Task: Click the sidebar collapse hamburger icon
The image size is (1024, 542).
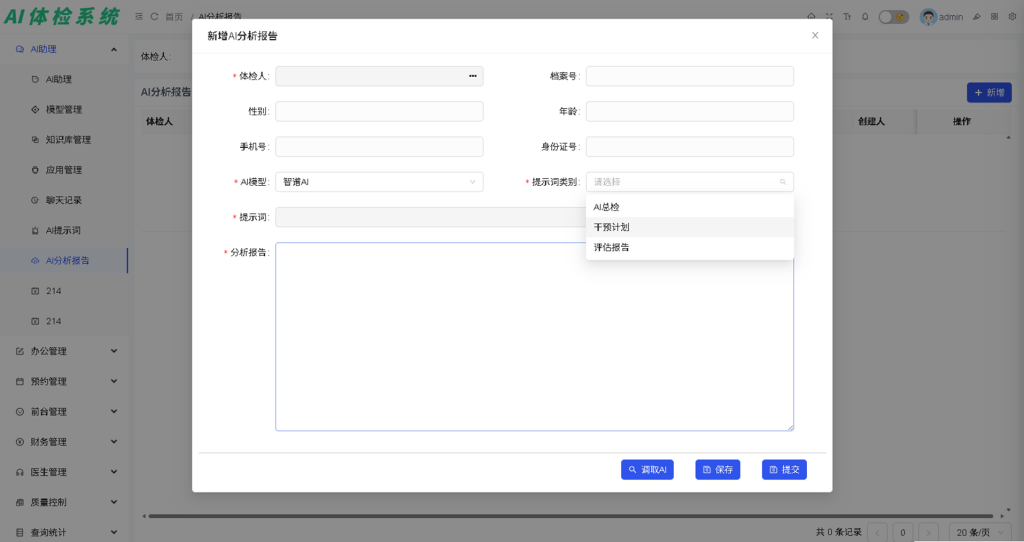Action: pyautogui.click(x=139, y=17)
